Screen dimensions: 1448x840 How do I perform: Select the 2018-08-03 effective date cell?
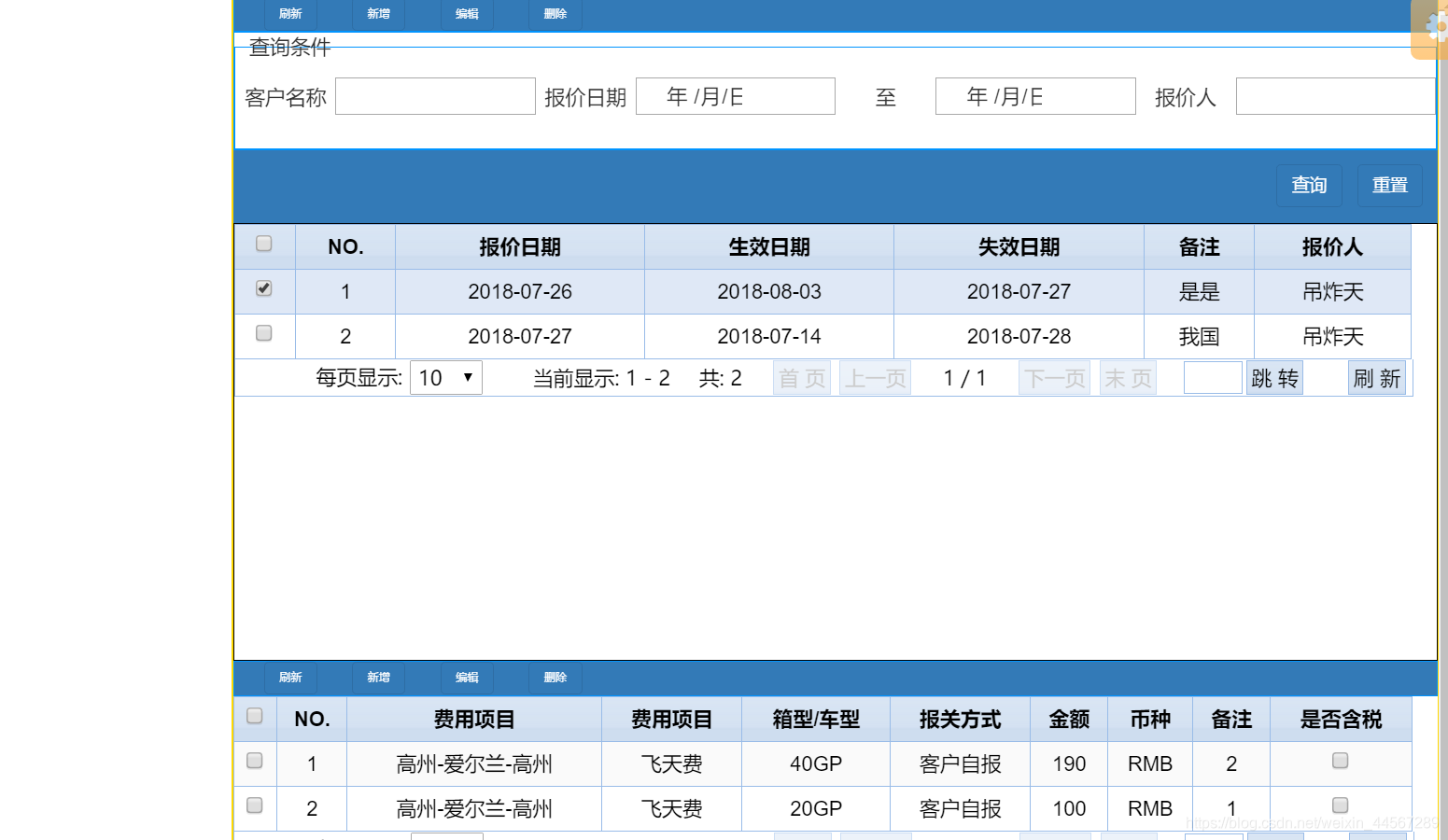click(769, 292)
